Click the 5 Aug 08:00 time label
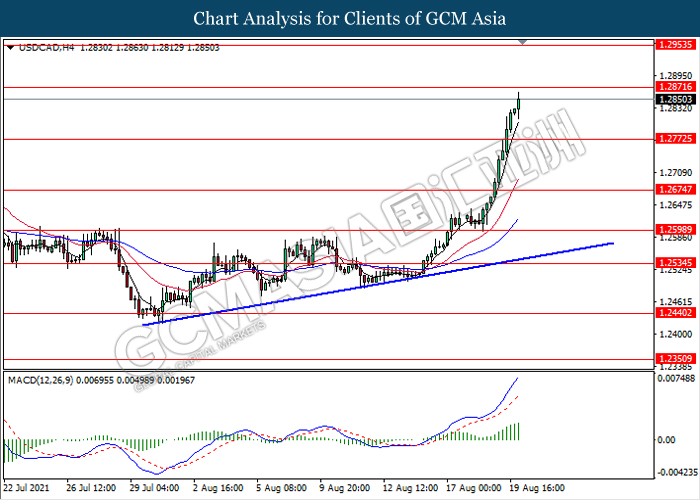 (x=282, y=488)
